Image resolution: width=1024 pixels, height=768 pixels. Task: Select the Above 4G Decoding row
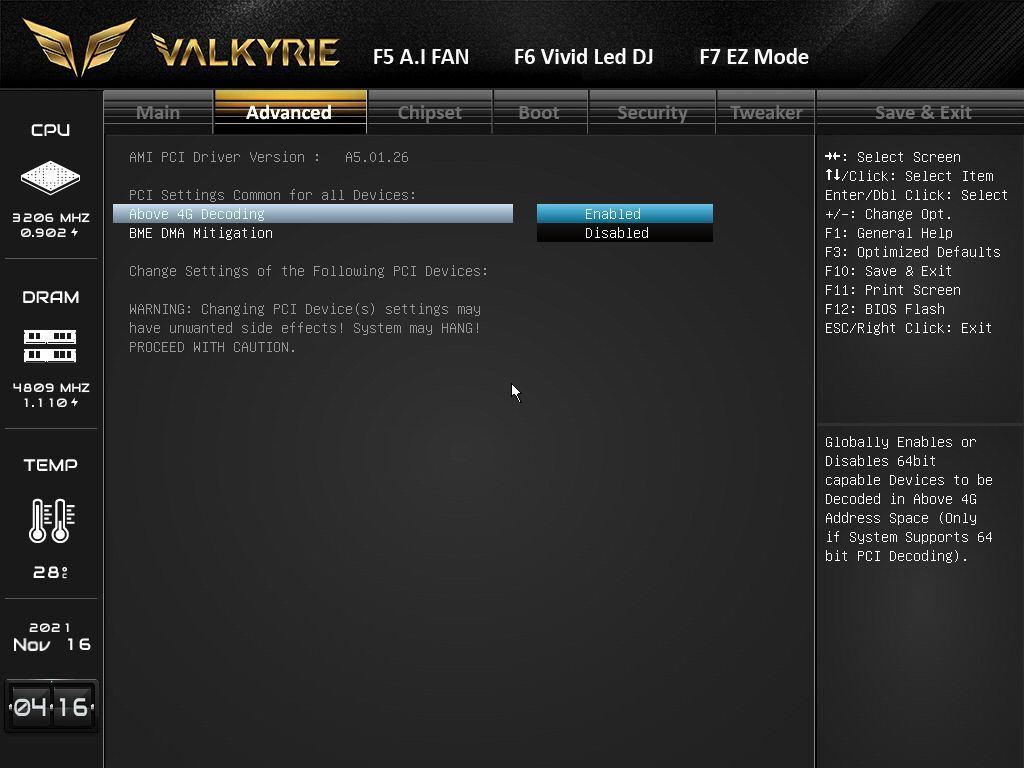313,214
